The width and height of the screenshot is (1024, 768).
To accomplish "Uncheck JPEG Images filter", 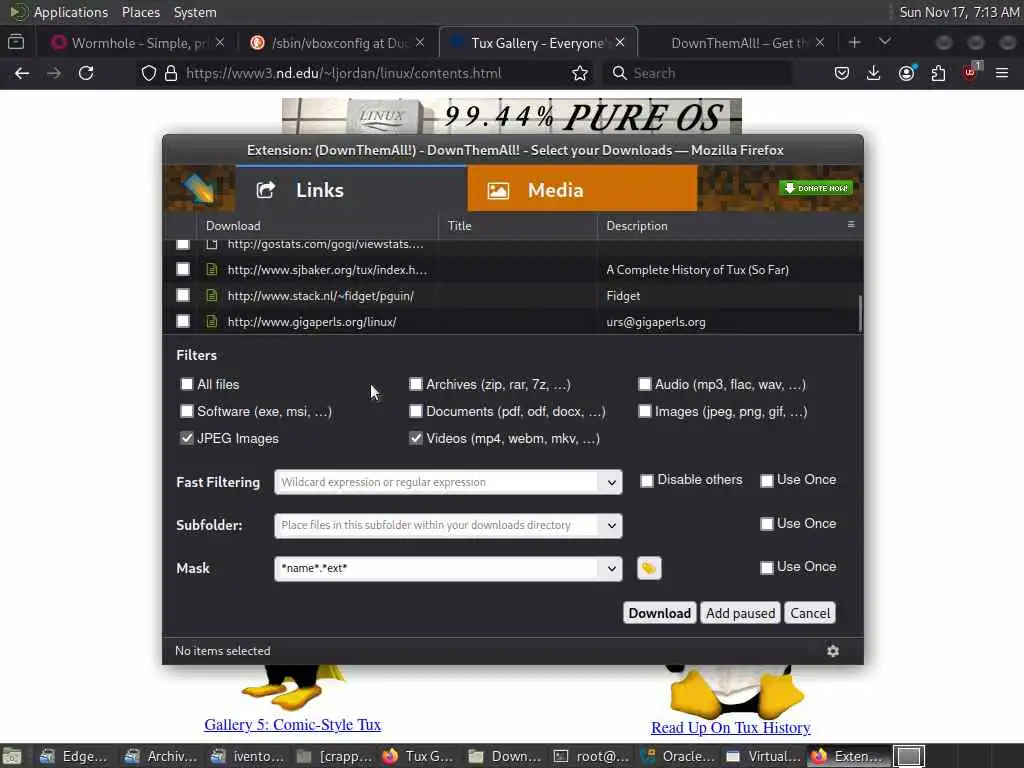I will [x=187, y=438].
